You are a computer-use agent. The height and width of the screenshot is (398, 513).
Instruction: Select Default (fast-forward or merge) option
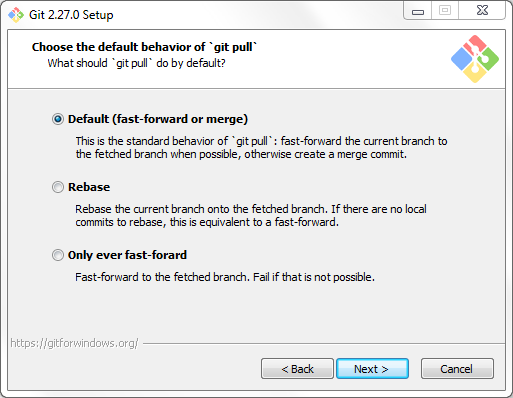pyautogui.click(x=58, y=119)
